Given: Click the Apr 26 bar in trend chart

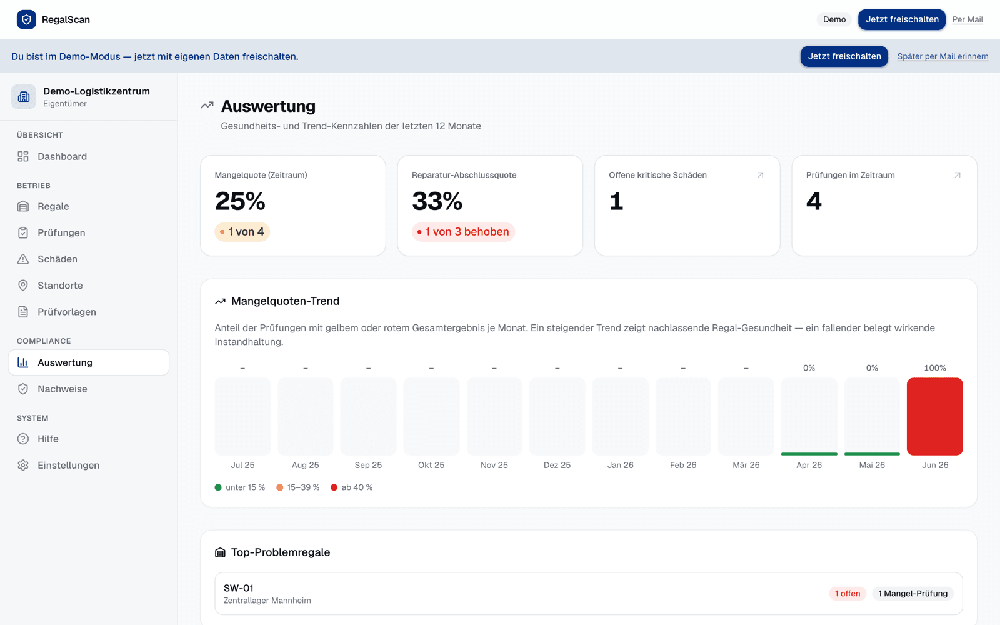Looking at the screenshot, I should (x=809, y=416).
